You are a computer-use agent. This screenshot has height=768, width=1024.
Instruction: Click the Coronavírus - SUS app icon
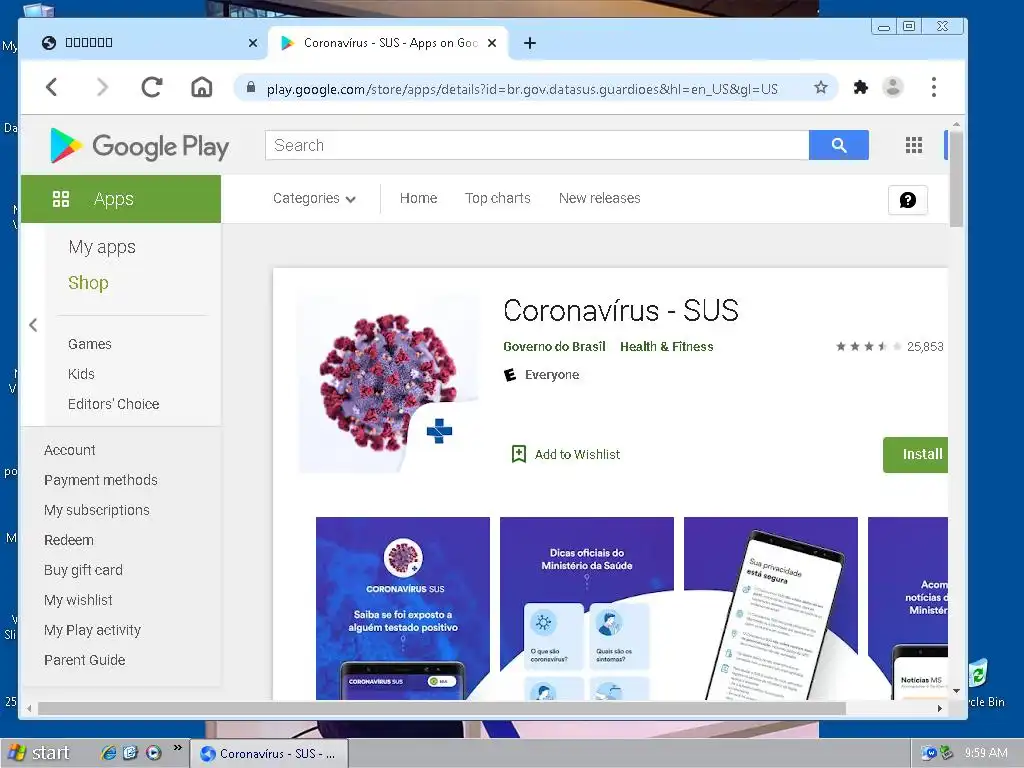click(x=389, y=383)
